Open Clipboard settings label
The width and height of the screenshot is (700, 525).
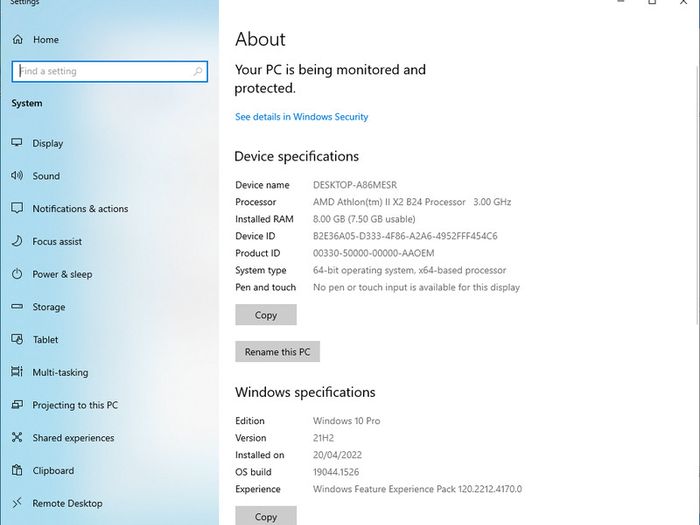click(x=53, y=471)
